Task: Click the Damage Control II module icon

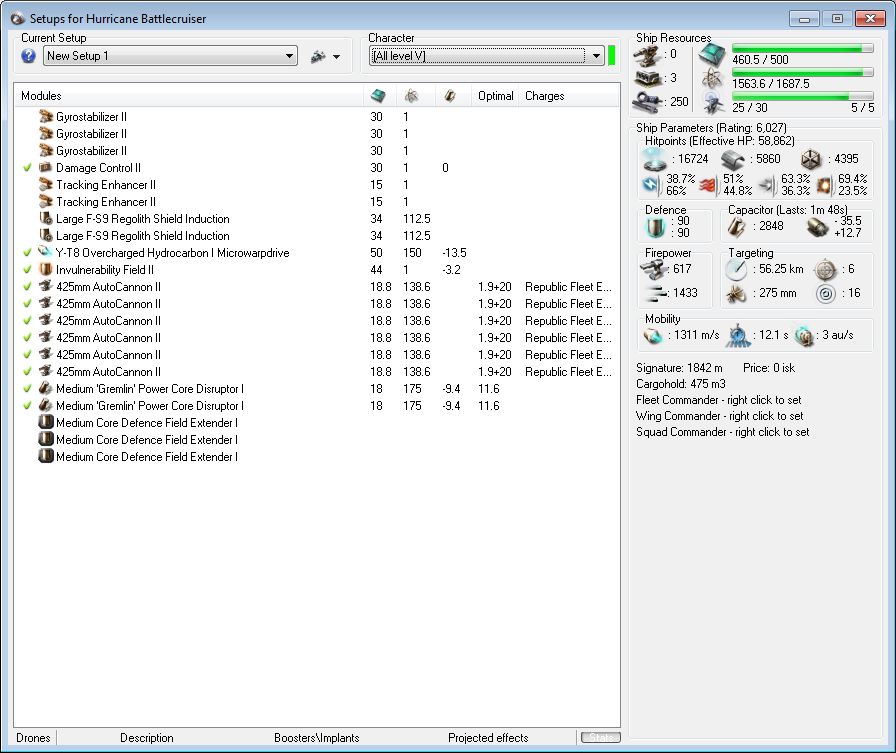Action: (x=46, y=167)
